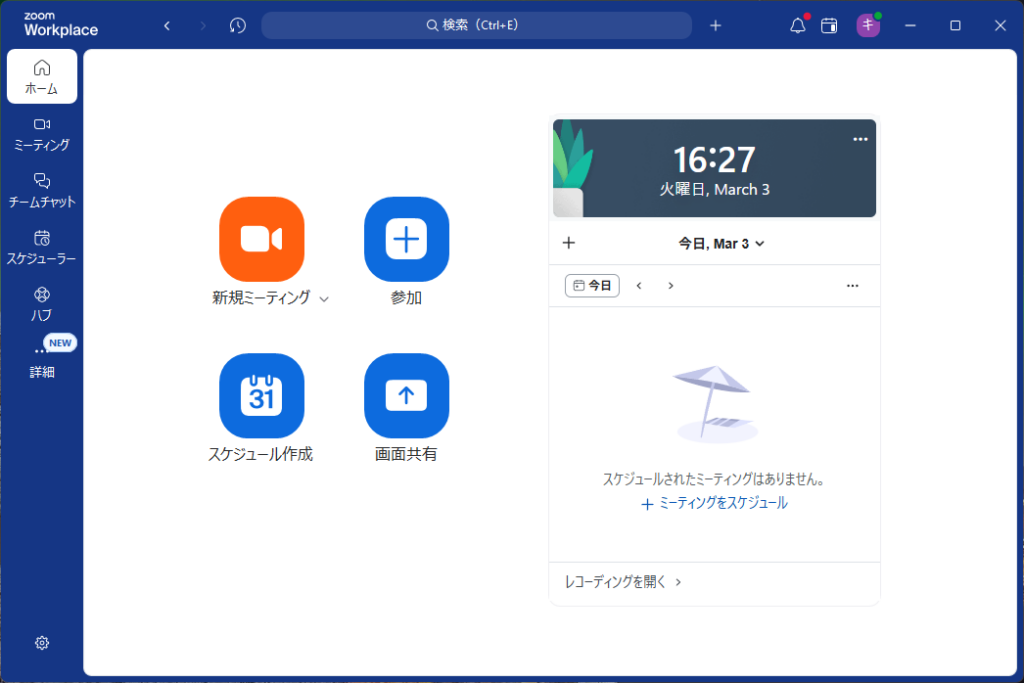The width and height of the screenshot is (1024, 683).
Task: Switch to Team Chat (チームチャット) tab
Action: [42, 190]
